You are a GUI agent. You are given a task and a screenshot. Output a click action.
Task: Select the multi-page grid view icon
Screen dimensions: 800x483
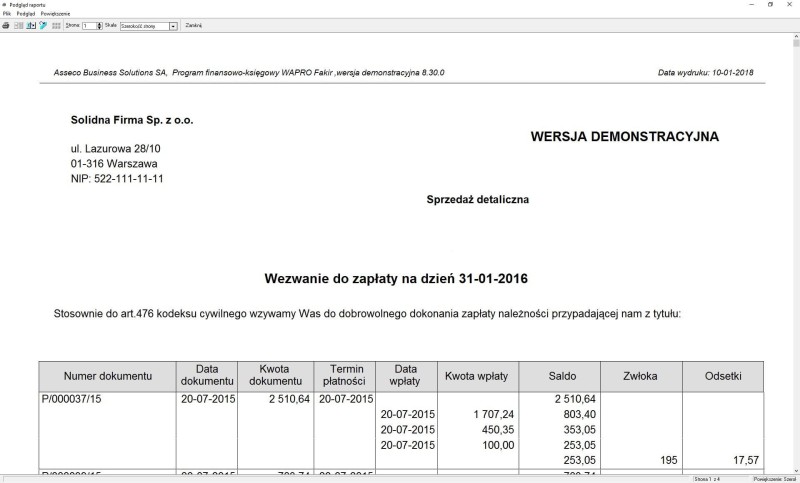click(54, 25)
